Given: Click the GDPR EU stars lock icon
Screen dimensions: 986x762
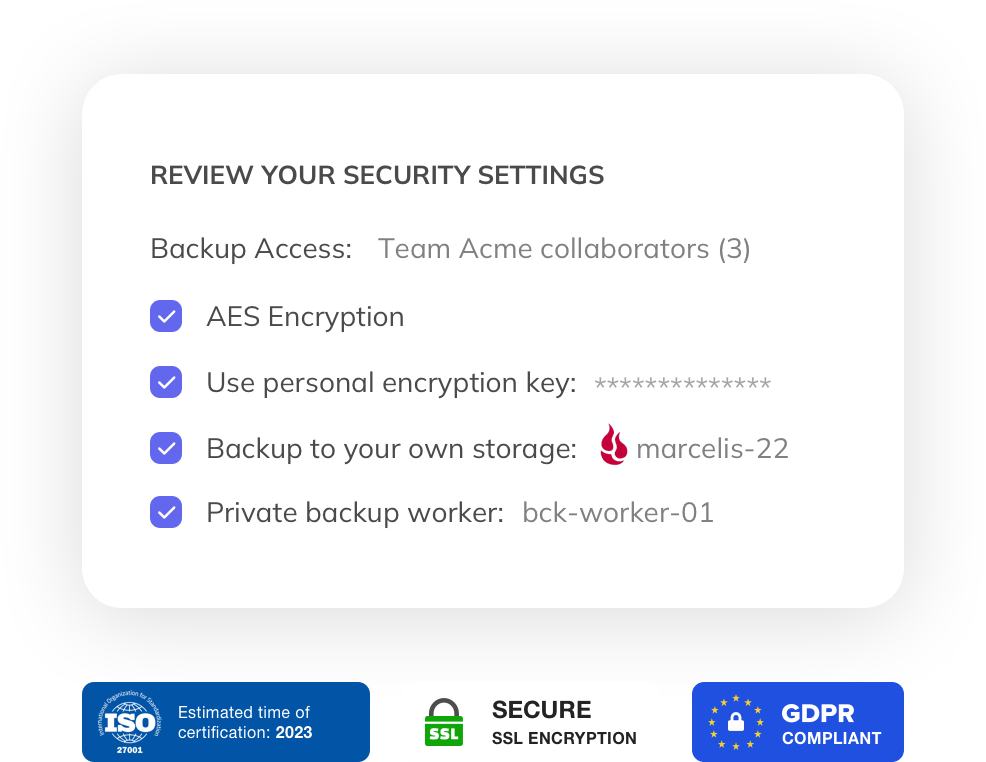Looking at the screenshot, I should point(736,722).
